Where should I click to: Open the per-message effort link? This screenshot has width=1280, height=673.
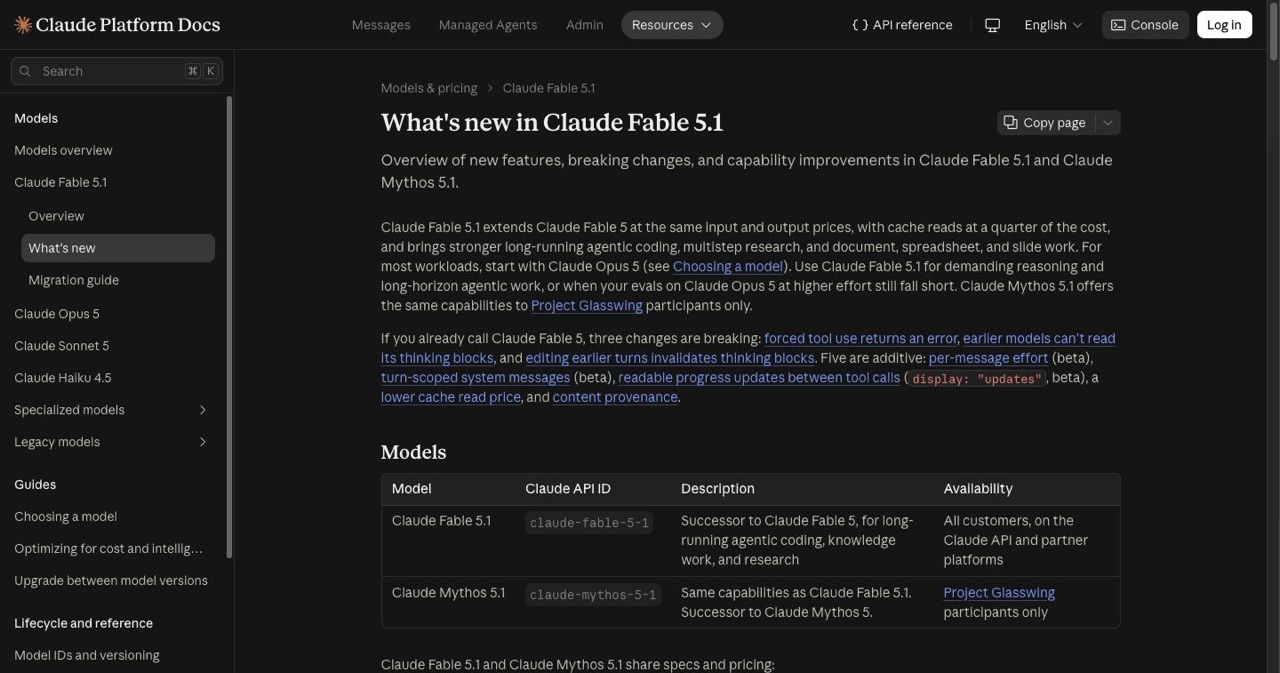[988, 358]
